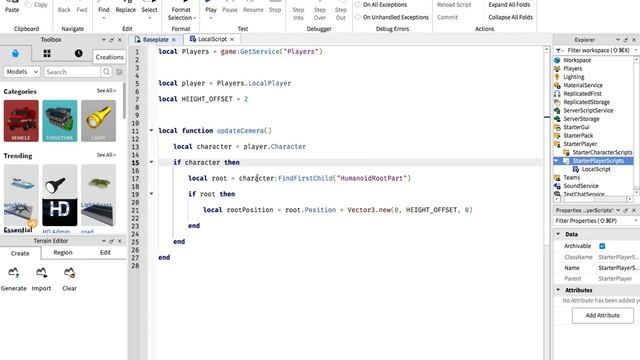
Task: Switch to Terrain Editor Edit tab
Action: (105, 253)
